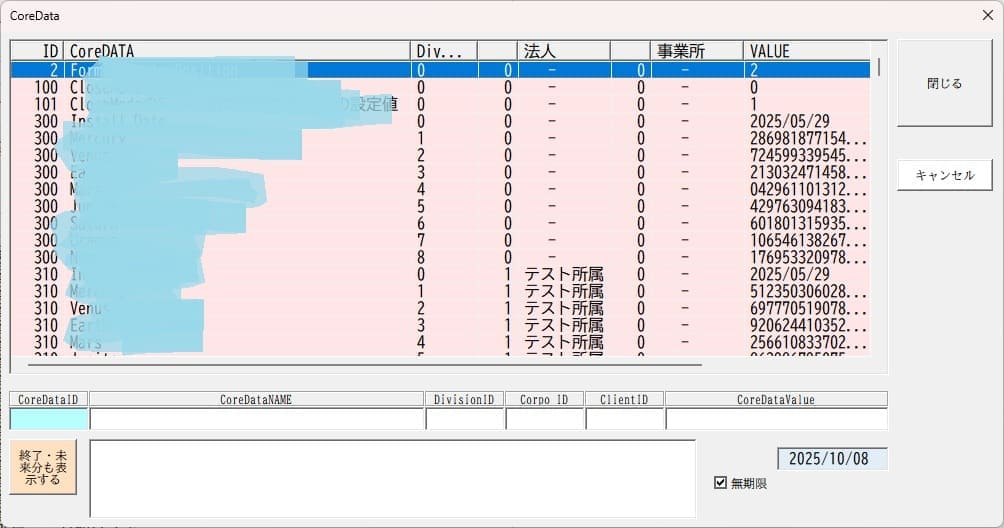The height and width of the screenshot is (528, 1004).
Task: Click the 2025/10/08 date field
Action: pyautogui.click(x=831, y=459)
